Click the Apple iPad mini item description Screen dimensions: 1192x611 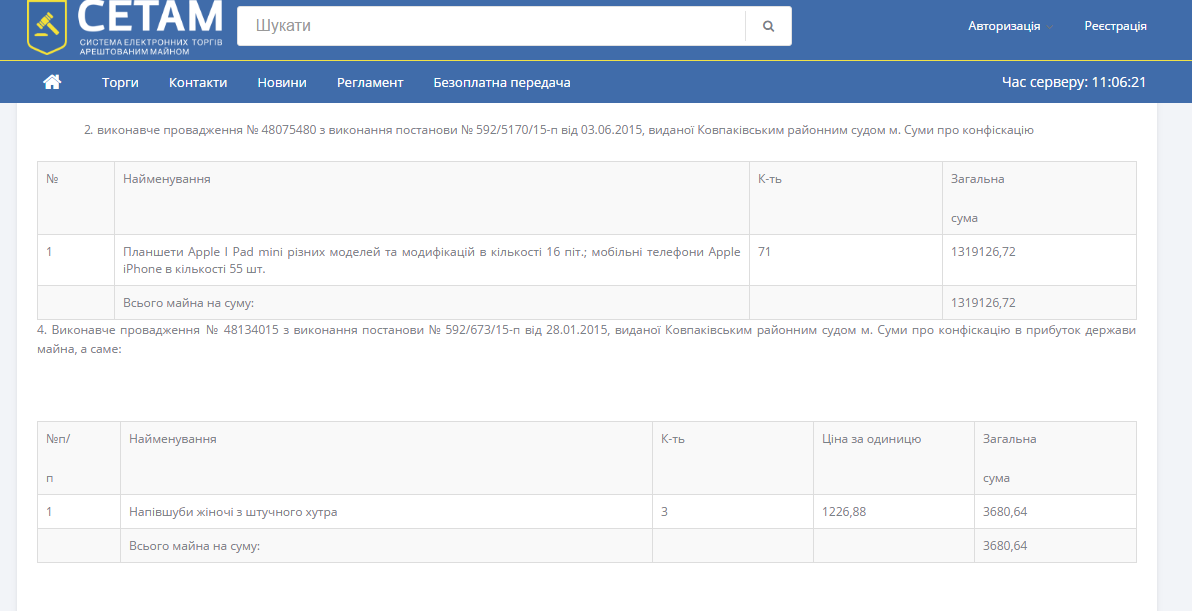coord(431,260)
